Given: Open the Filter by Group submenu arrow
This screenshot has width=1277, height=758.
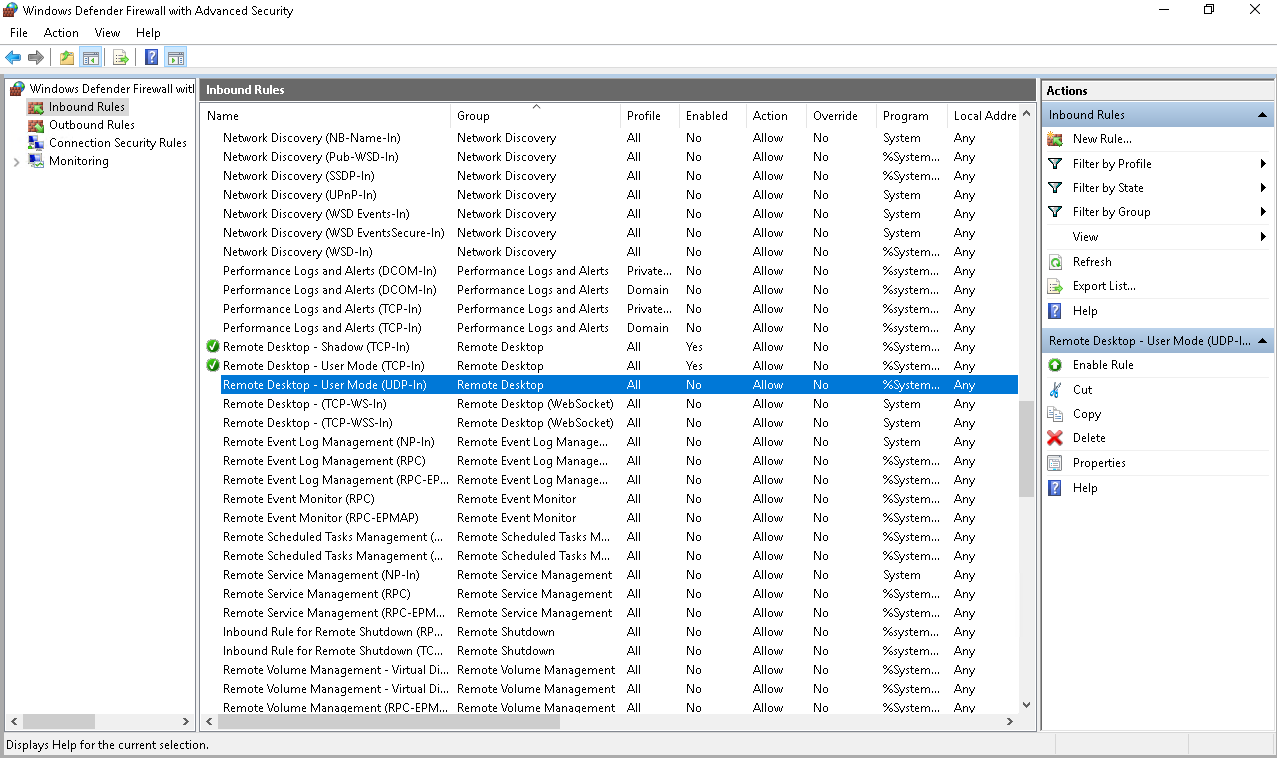Looking at the screenshot, I should click(1263, 212).
